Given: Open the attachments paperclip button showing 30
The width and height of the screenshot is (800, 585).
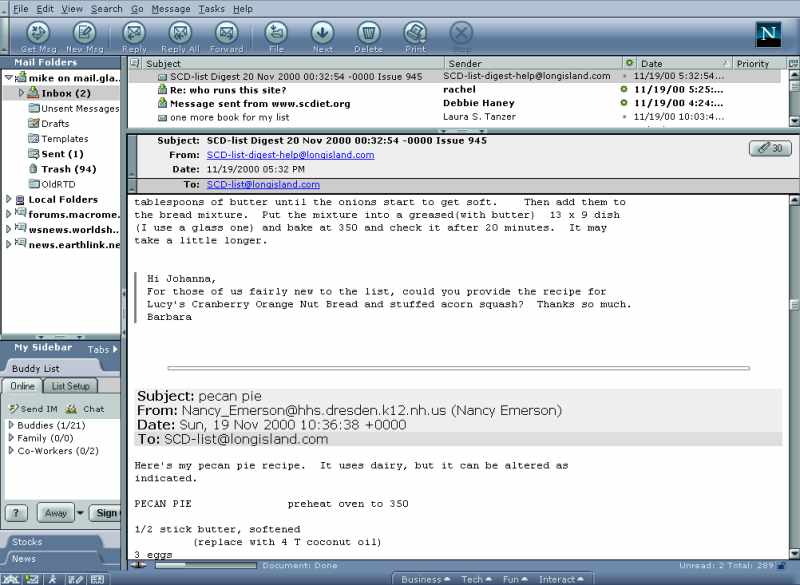Looking at the screenshot, I should (x=769, y=148).
